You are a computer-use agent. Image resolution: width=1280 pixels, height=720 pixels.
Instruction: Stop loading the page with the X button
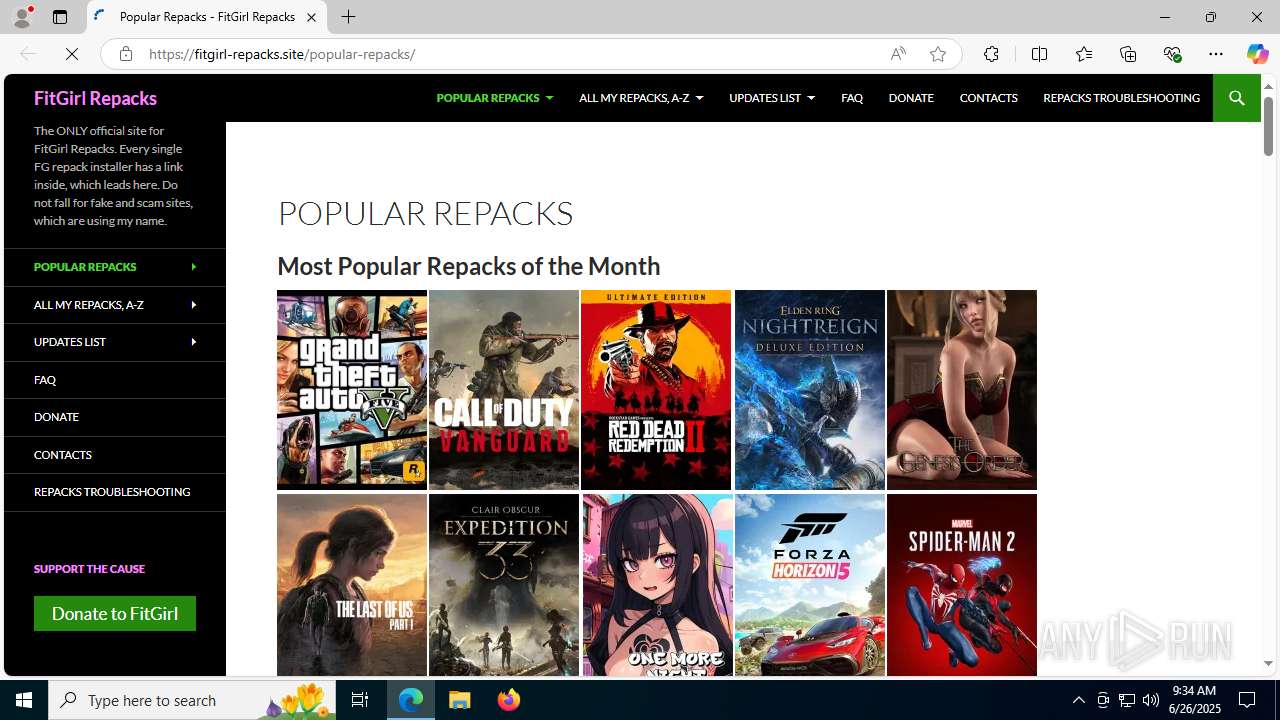coord(72,54)
